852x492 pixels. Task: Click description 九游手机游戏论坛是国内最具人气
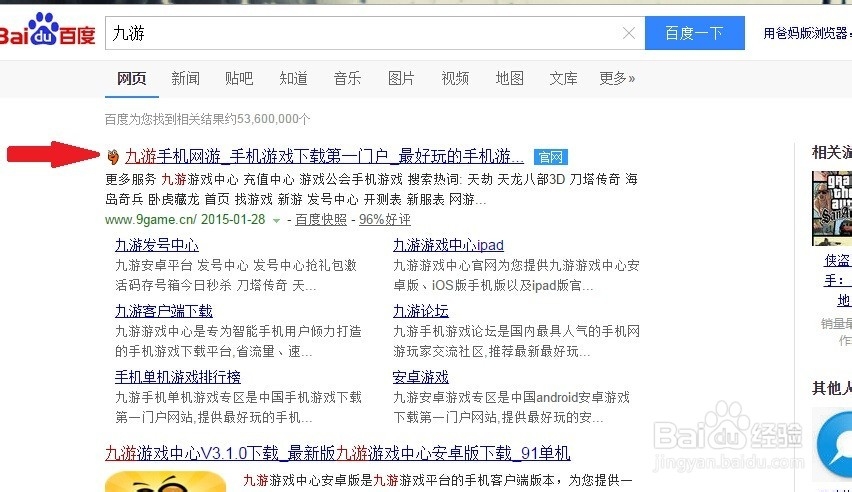click(x=516, y=341)
